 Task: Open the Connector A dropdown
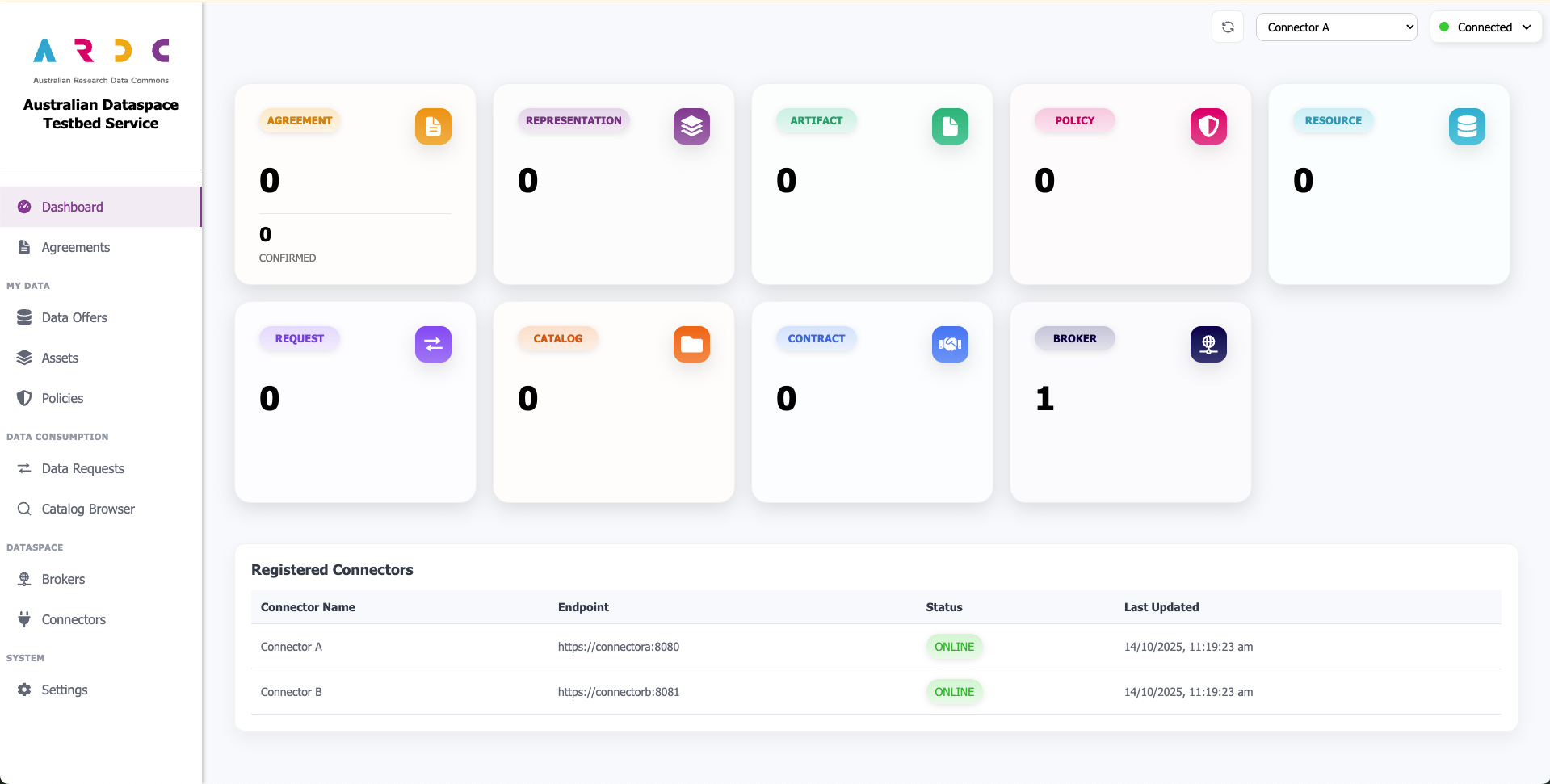(x=1337, y=27)
